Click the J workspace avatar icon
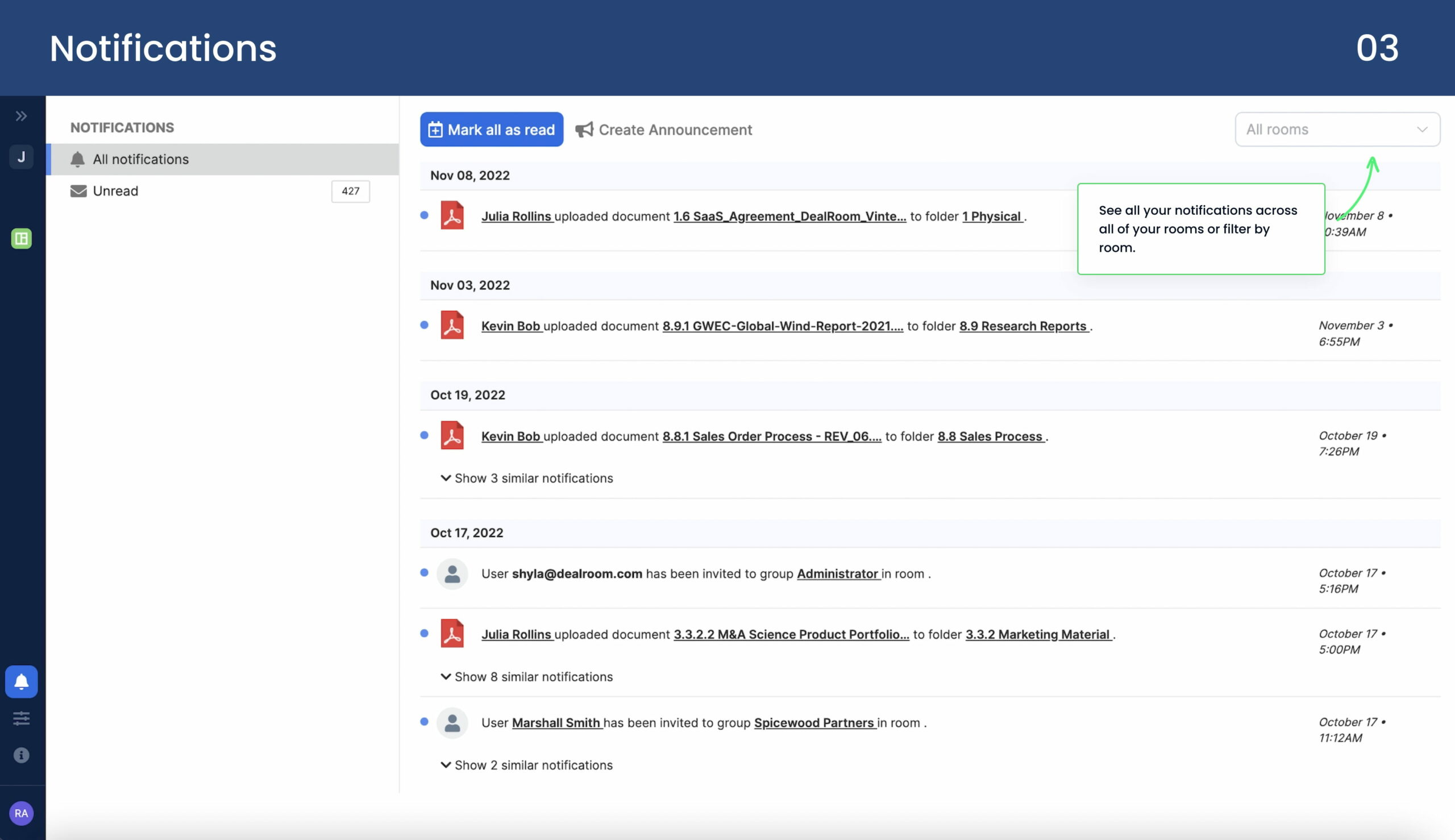The height and width of the screenshot is (840, 1455). [22, 157]
